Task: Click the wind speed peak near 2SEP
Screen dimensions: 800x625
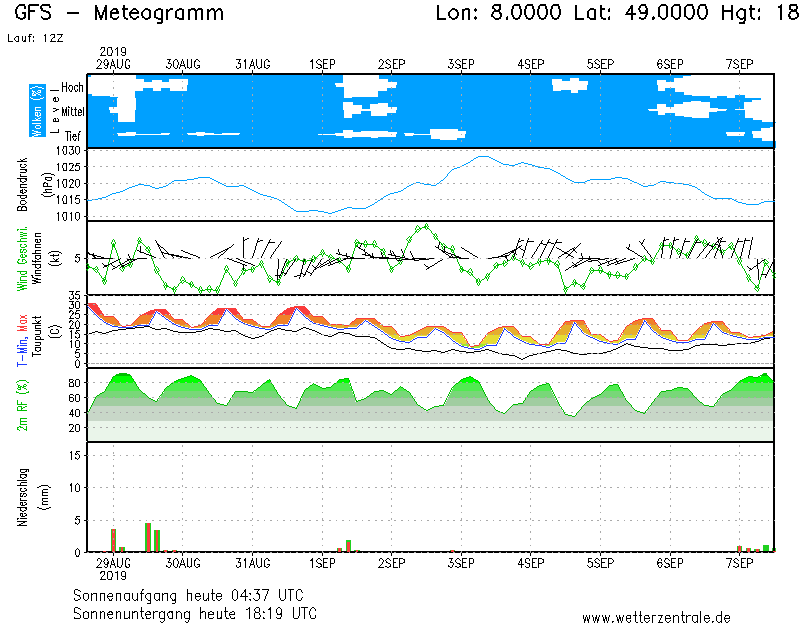Action: click(426, 226)
